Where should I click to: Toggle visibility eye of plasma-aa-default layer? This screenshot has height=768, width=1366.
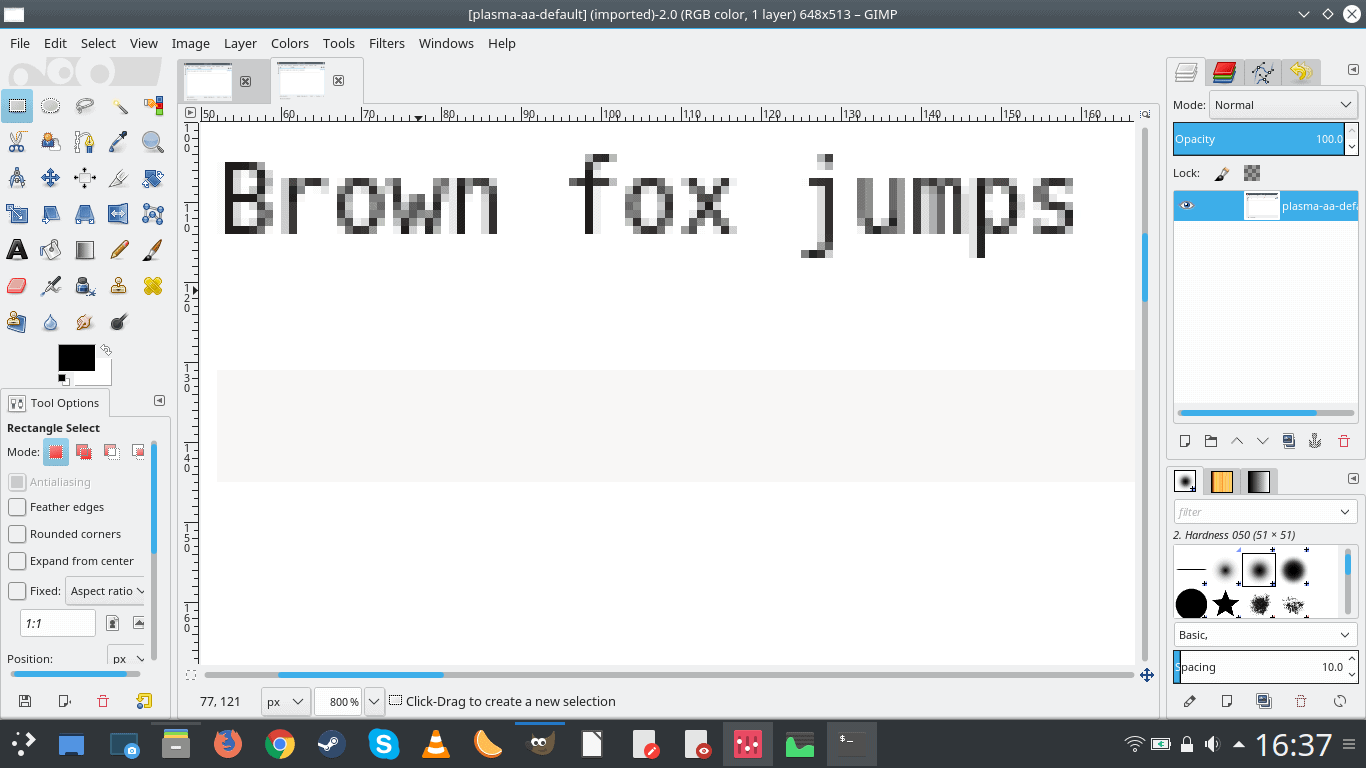click(x=1186, y=206)
